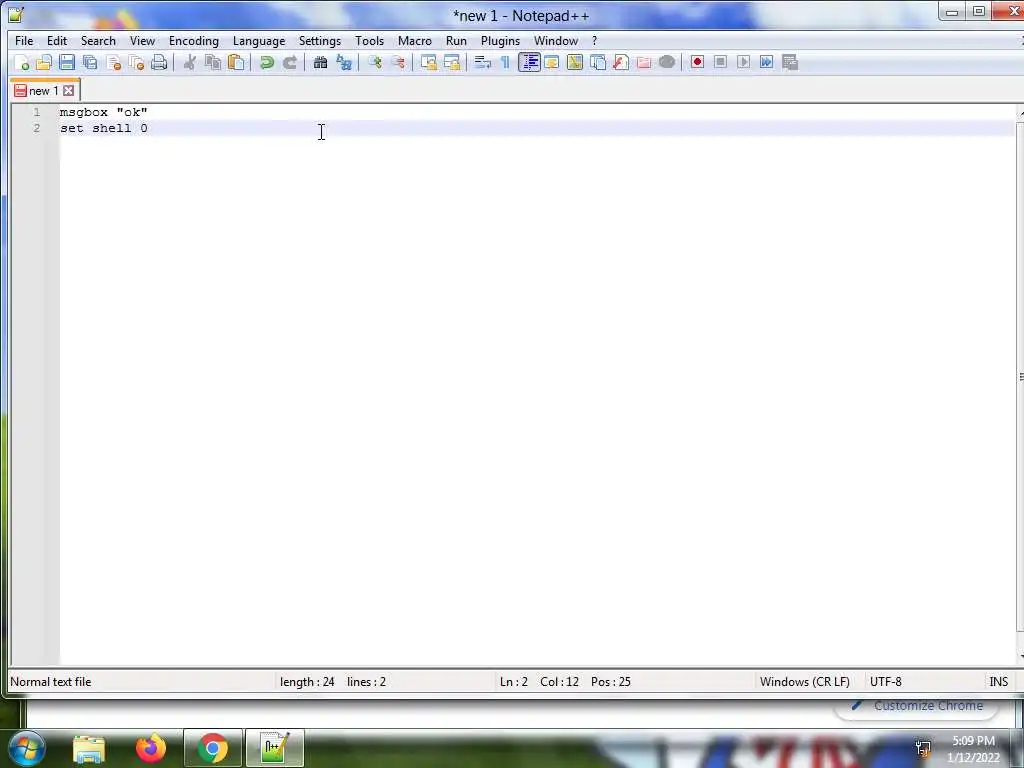Image resolution: width=1024 pixels, height=768 pixels.
Task: Toggle show all characters pilcrow icon
Action: [x=505, y=63]
